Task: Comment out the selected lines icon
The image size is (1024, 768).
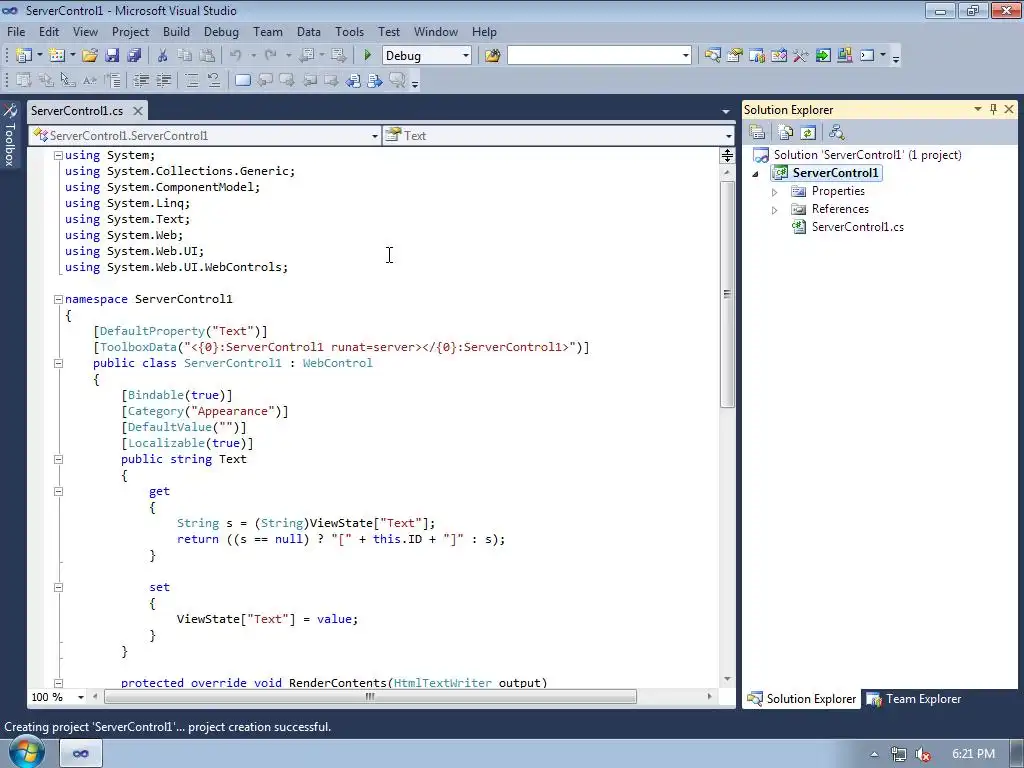Action: (x=192, y=80)
